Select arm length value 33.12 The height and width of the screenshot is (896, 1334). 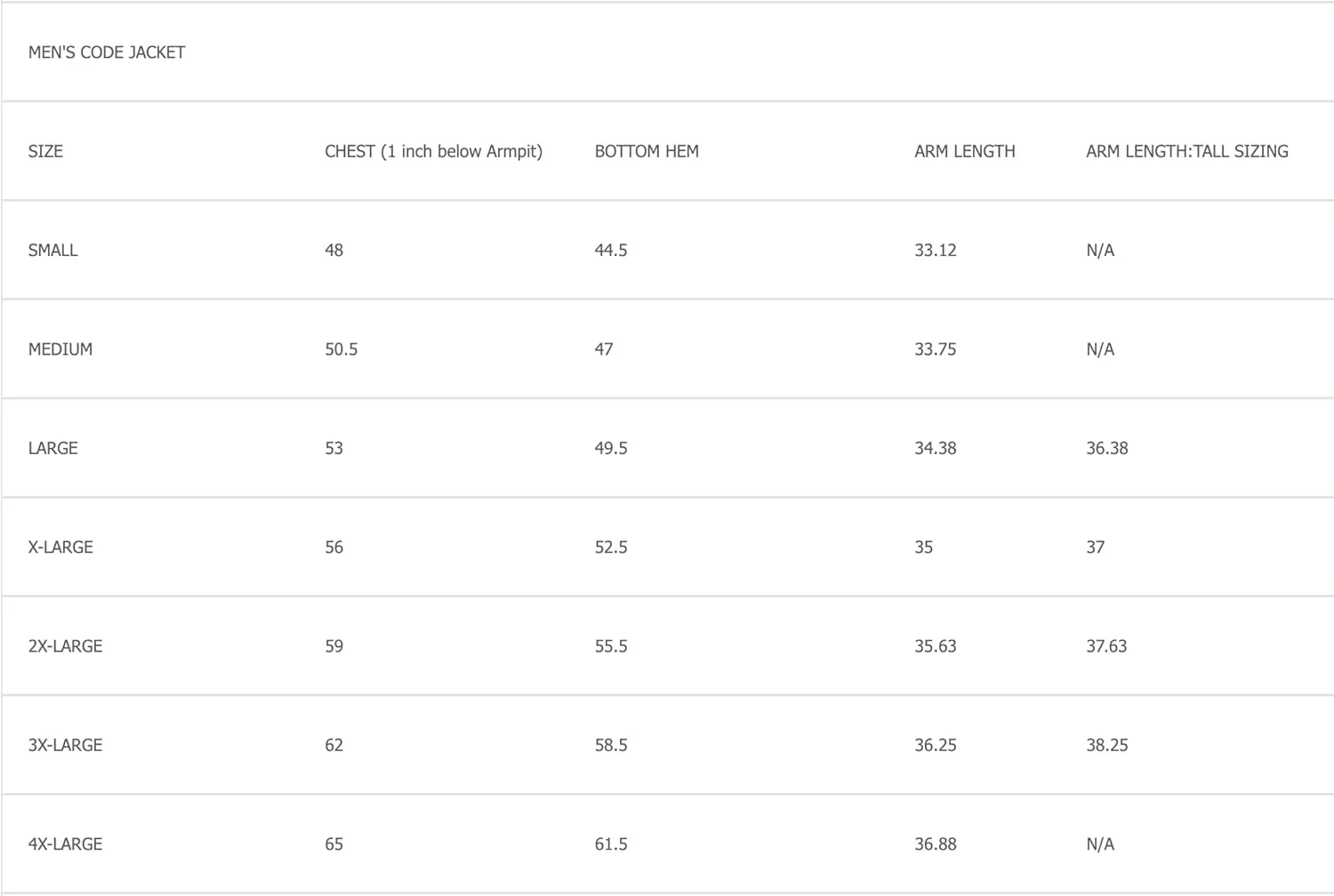pos(936,251)
